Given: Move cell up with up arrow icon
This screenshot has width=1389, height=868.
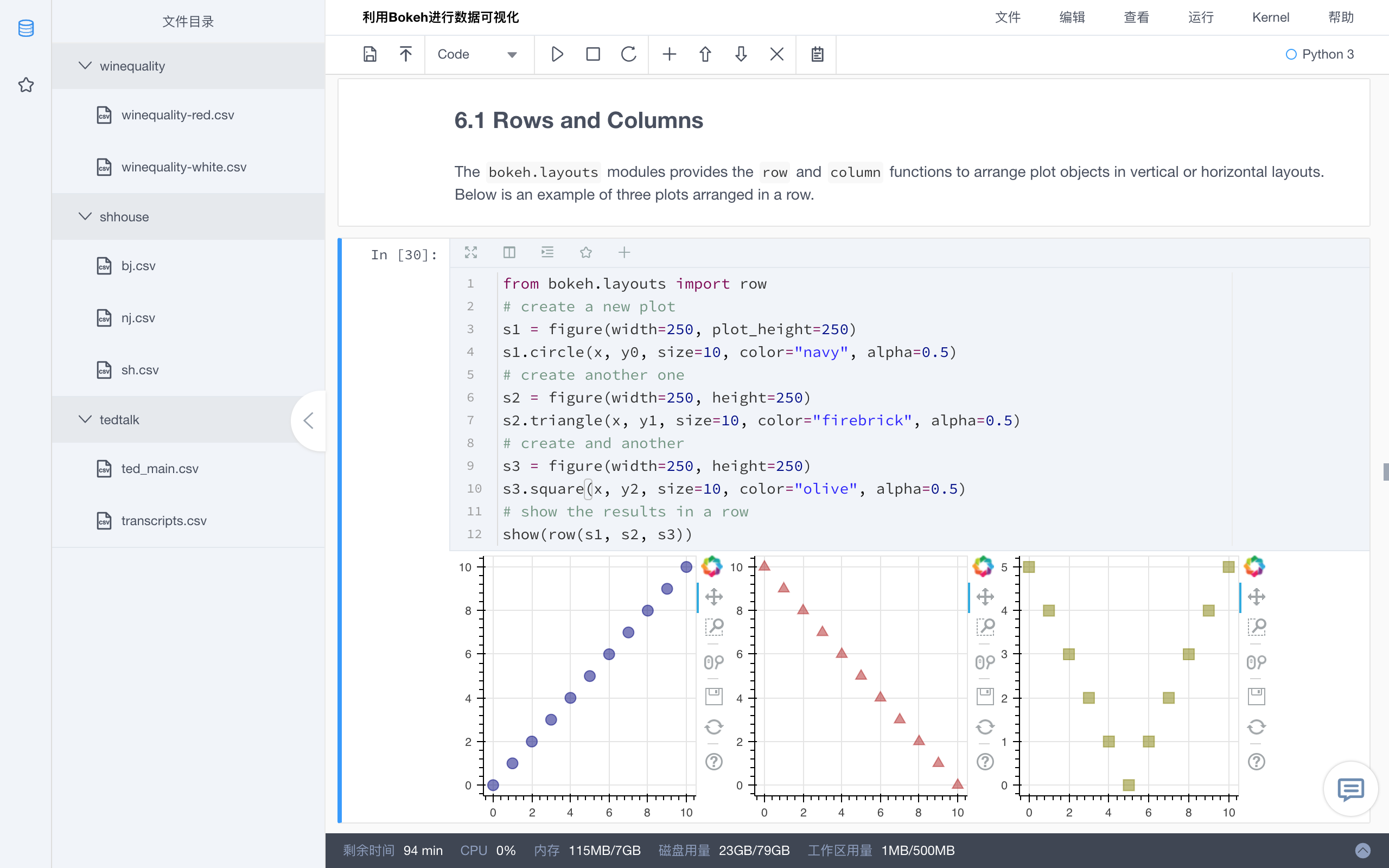Looking at the screenshot, I should pos(705,54).
